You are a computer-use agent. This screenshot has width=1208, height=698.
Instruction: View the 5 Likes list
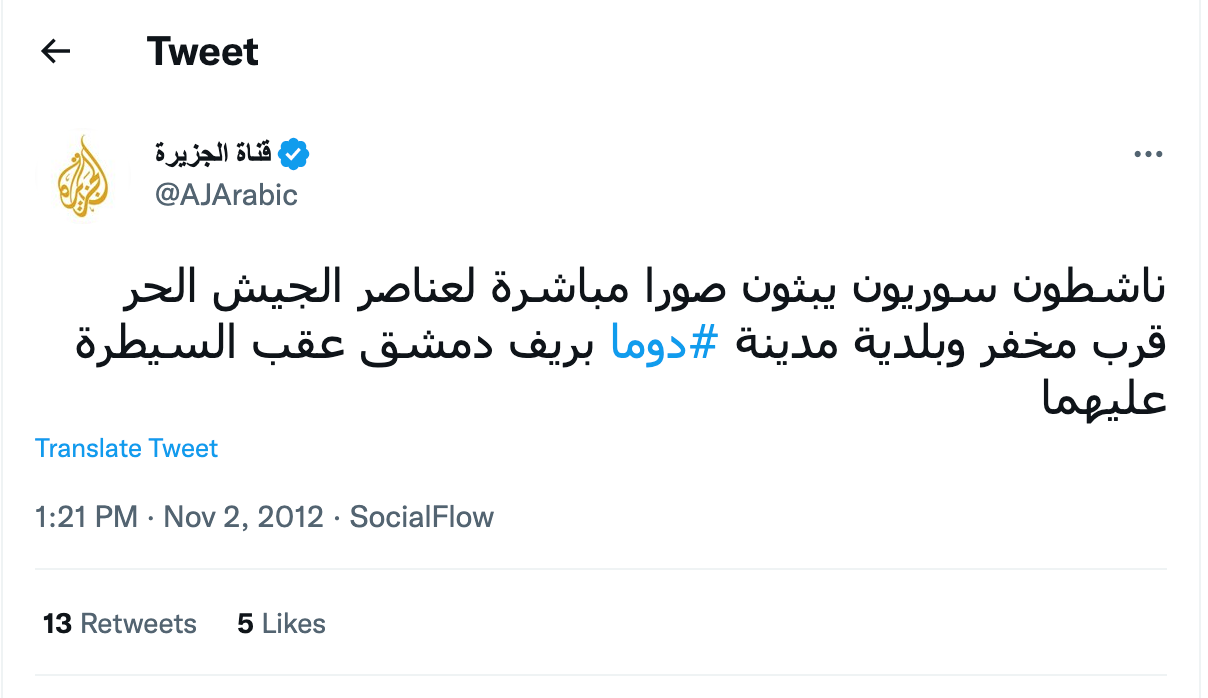tap(281, 624)
